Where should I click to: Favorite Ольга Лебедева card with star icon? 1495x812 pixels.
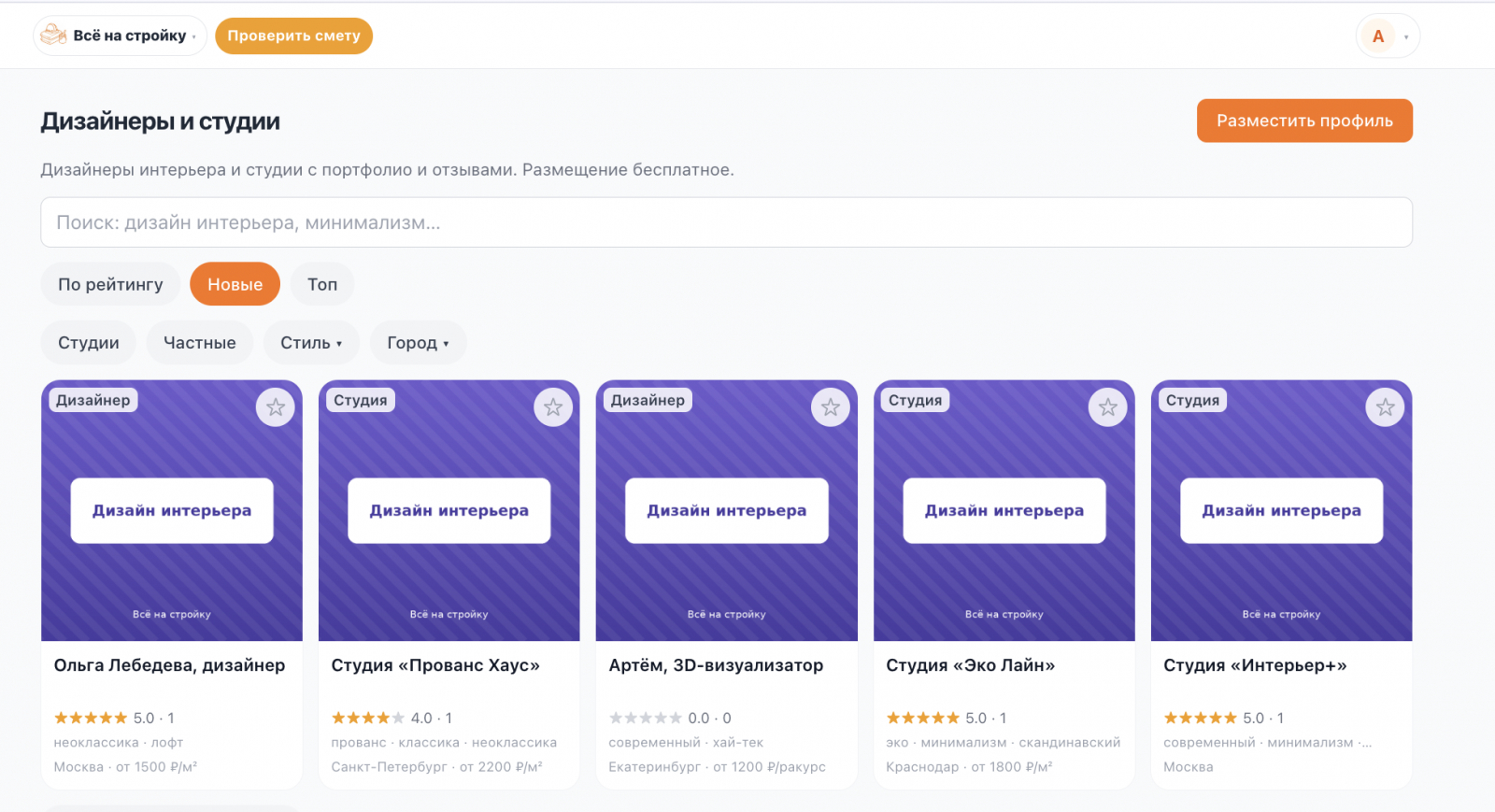[276, 407]
